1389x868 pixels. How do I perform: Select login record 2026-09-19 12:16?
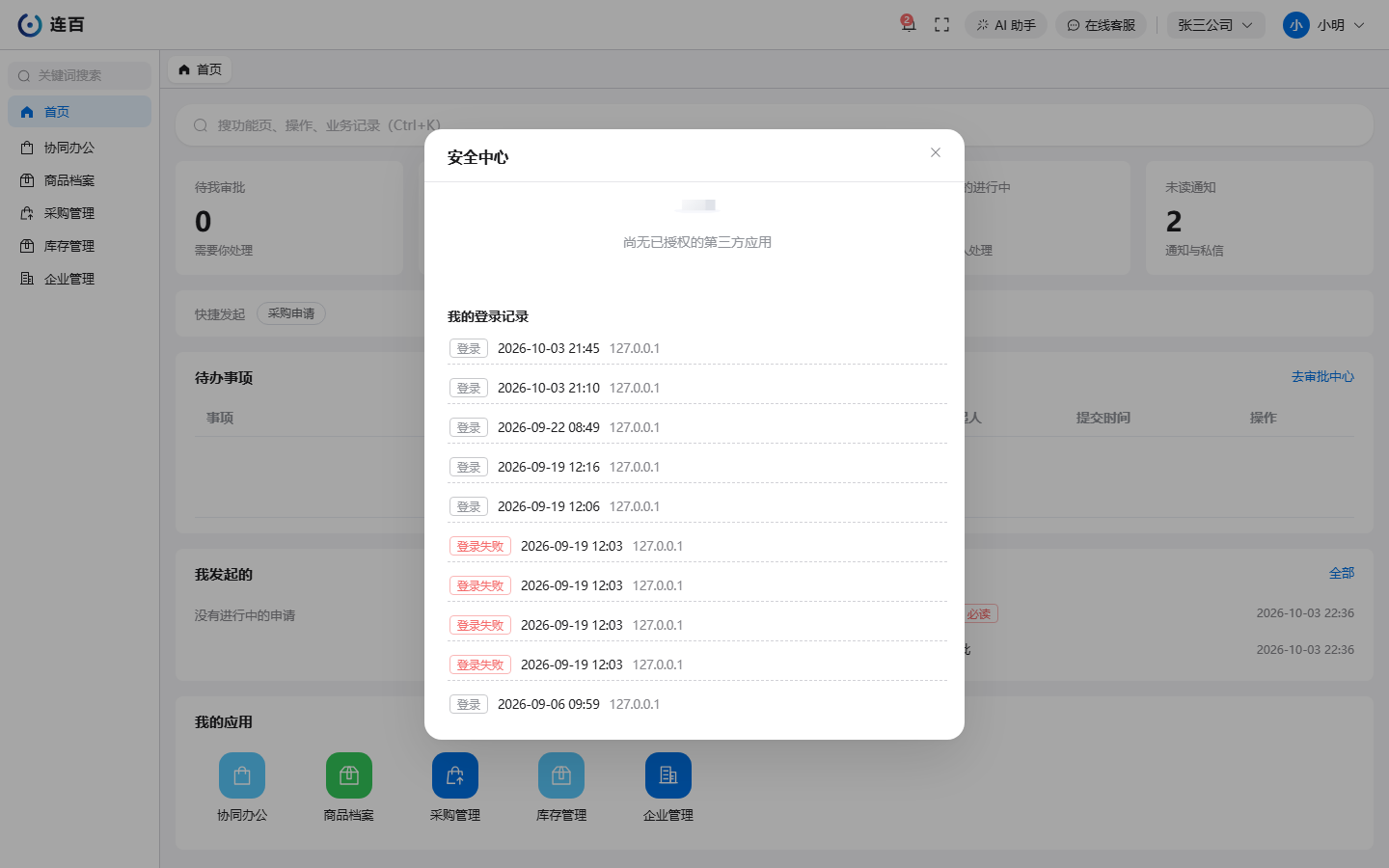697,467
